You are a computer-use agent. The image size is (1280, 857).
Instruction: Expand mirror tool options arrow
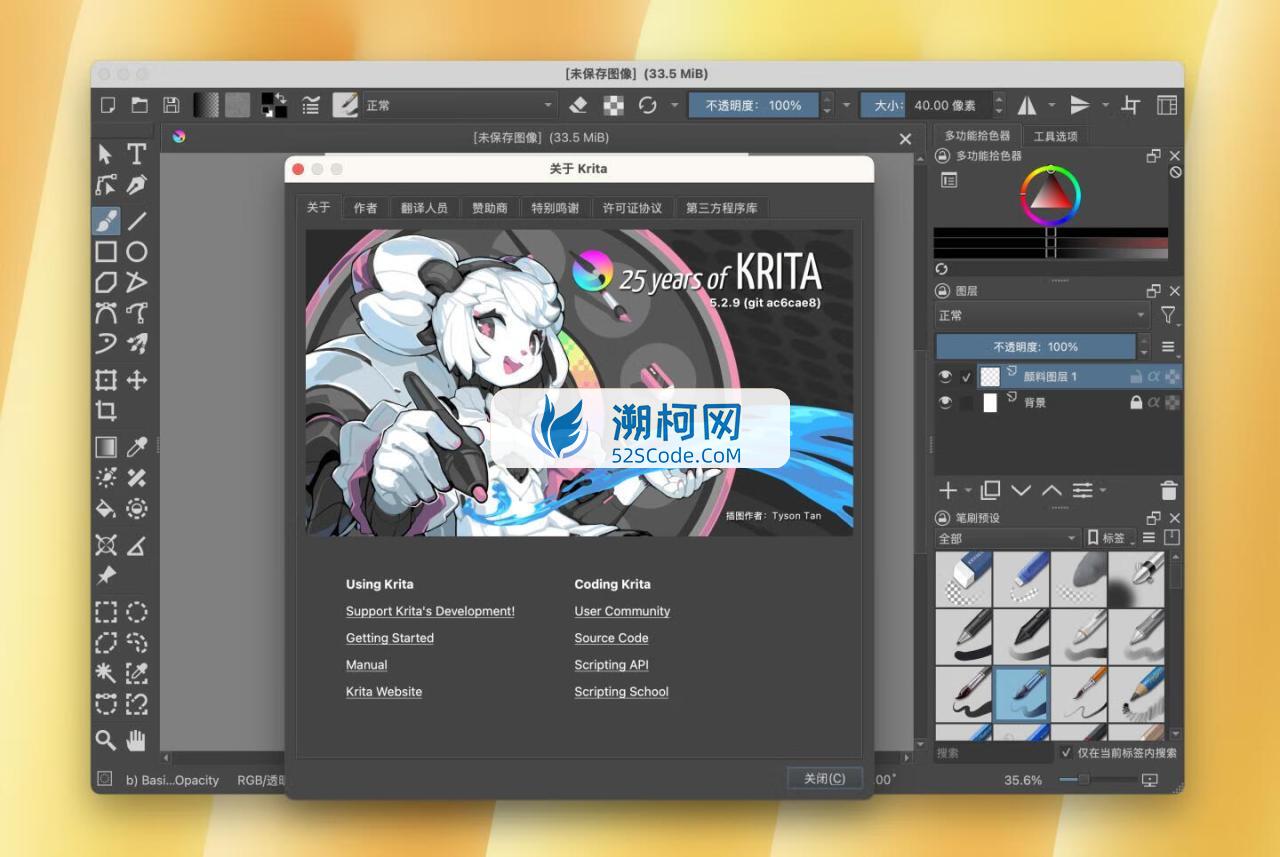(1051, 105)
